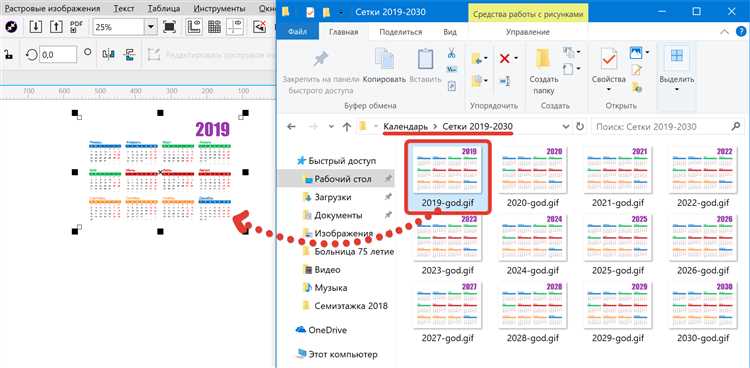Screen dimensions: 750x368
Task: Open the 25% zoom level dropdown
Action: pos(152,27)
